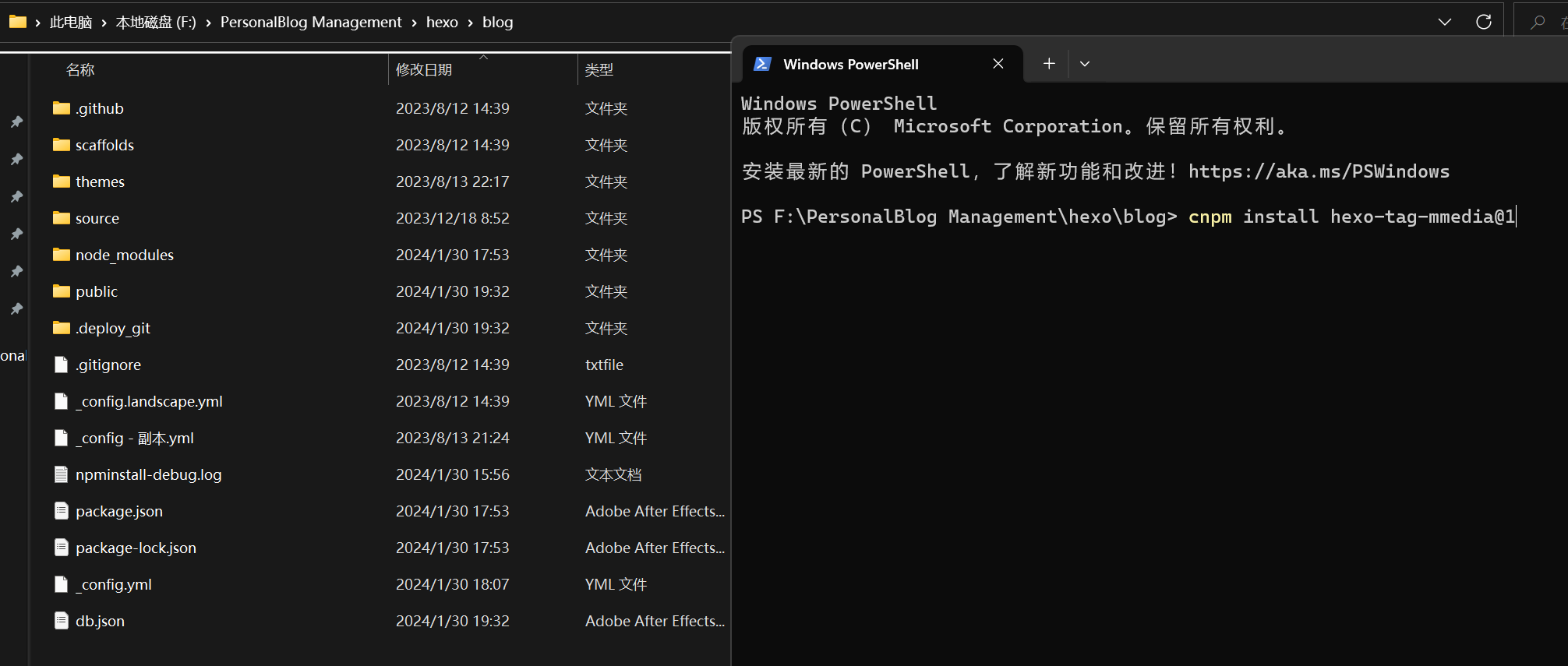1568x666 pixels.
Task: Click the third pinned item pin icon
Action: click(x=16, y=196)
